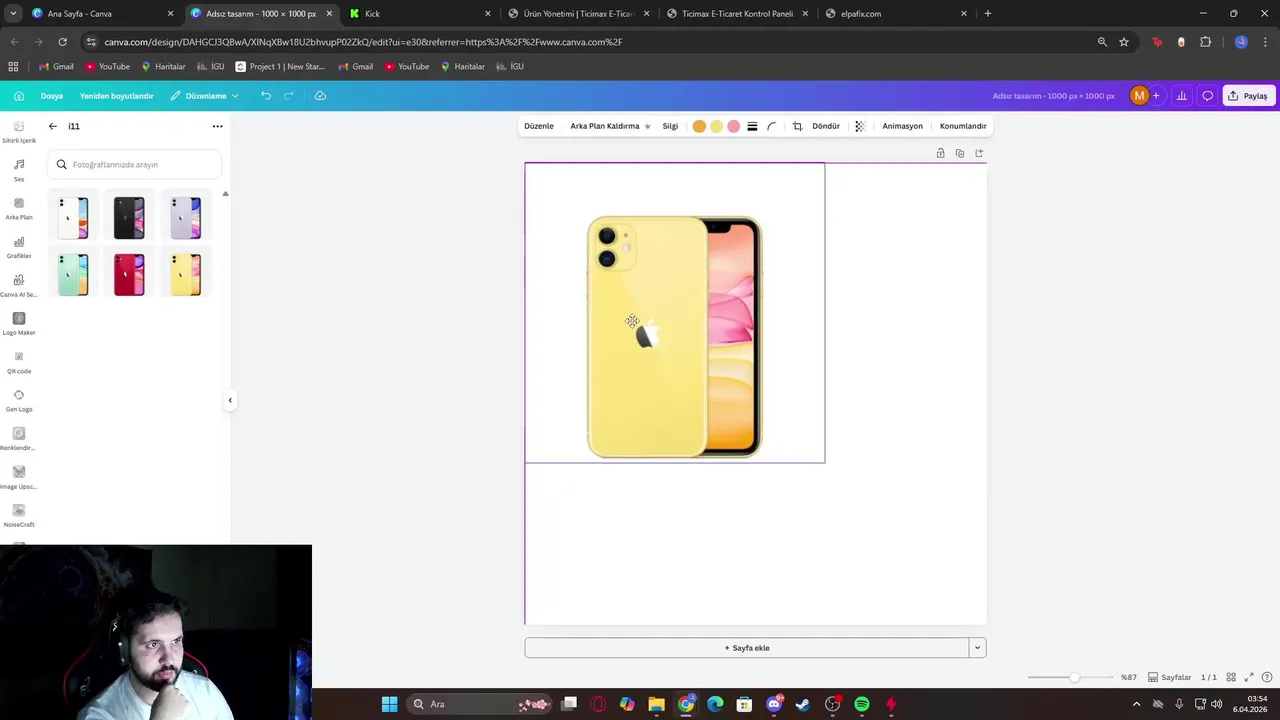Click Arka Plan Kaldırma button
1280x720 pixels.
pyautogui.click(x=610, y=126)
